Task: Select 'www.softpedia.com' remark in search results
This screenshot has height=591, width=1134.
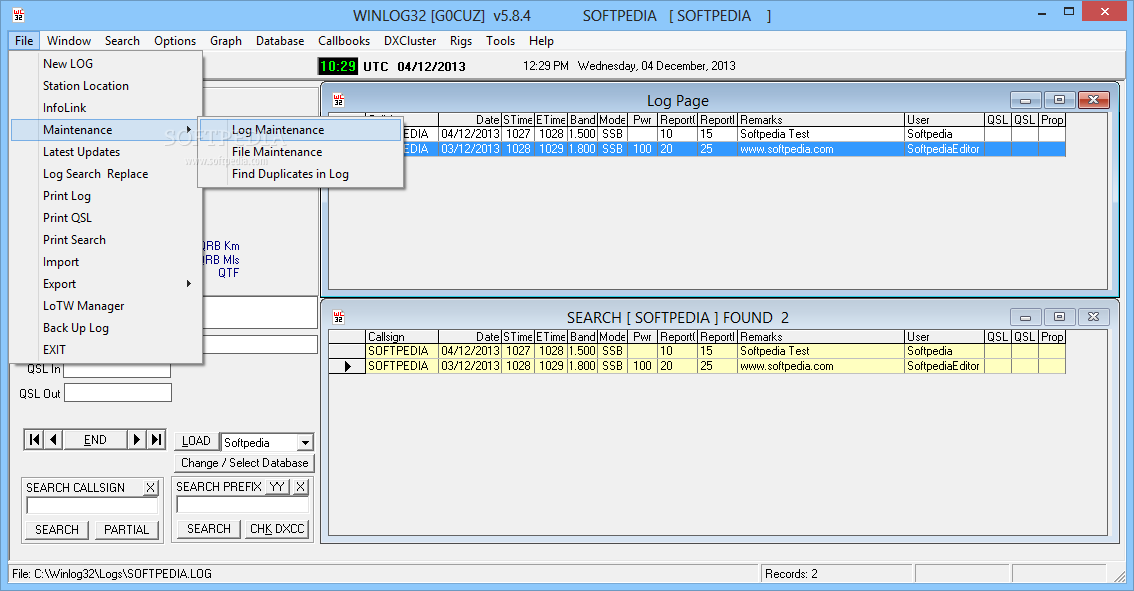Action: [x=820, y=366]
